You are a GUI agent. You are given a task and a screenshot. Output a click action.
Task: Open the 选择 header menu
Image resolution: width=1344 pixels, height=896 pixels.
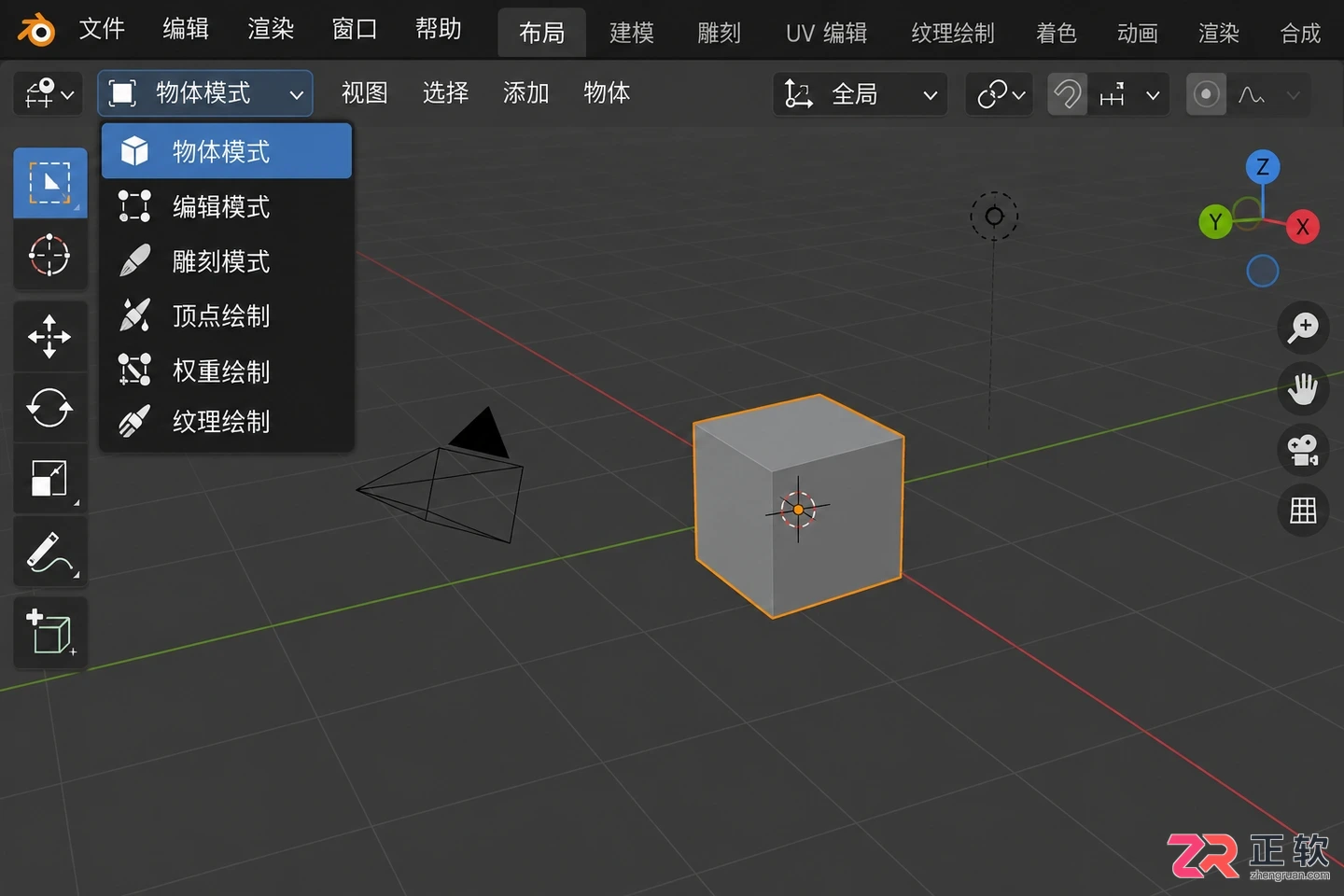(x=445, y=92)
